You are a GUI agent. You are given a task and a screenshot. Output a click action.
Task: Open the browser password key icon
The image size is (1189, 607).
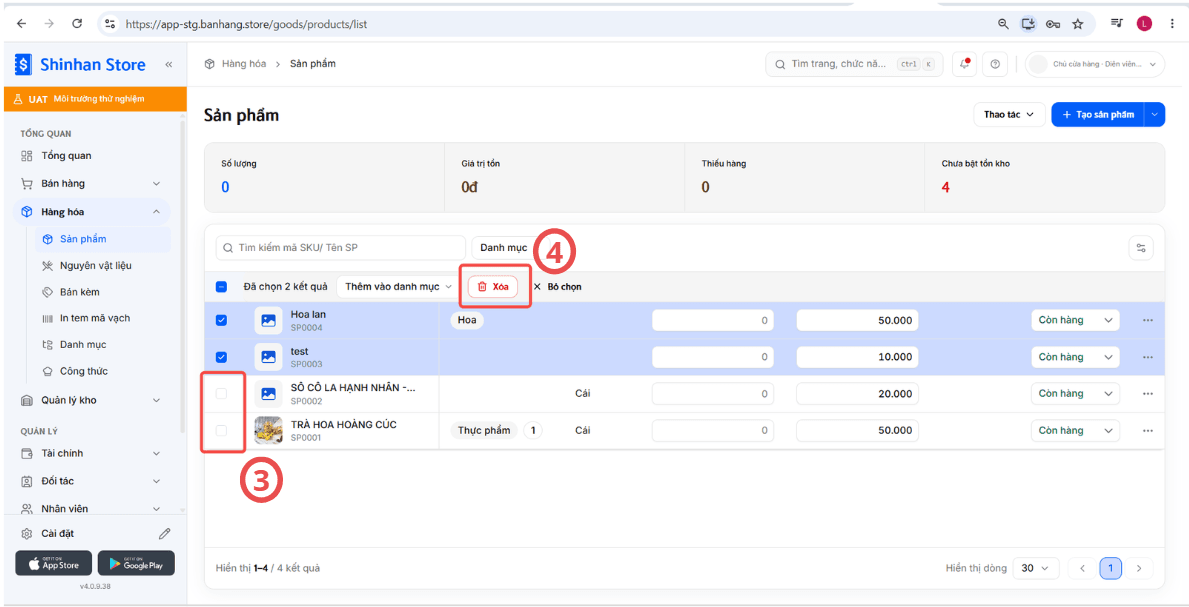point(1053,24)
